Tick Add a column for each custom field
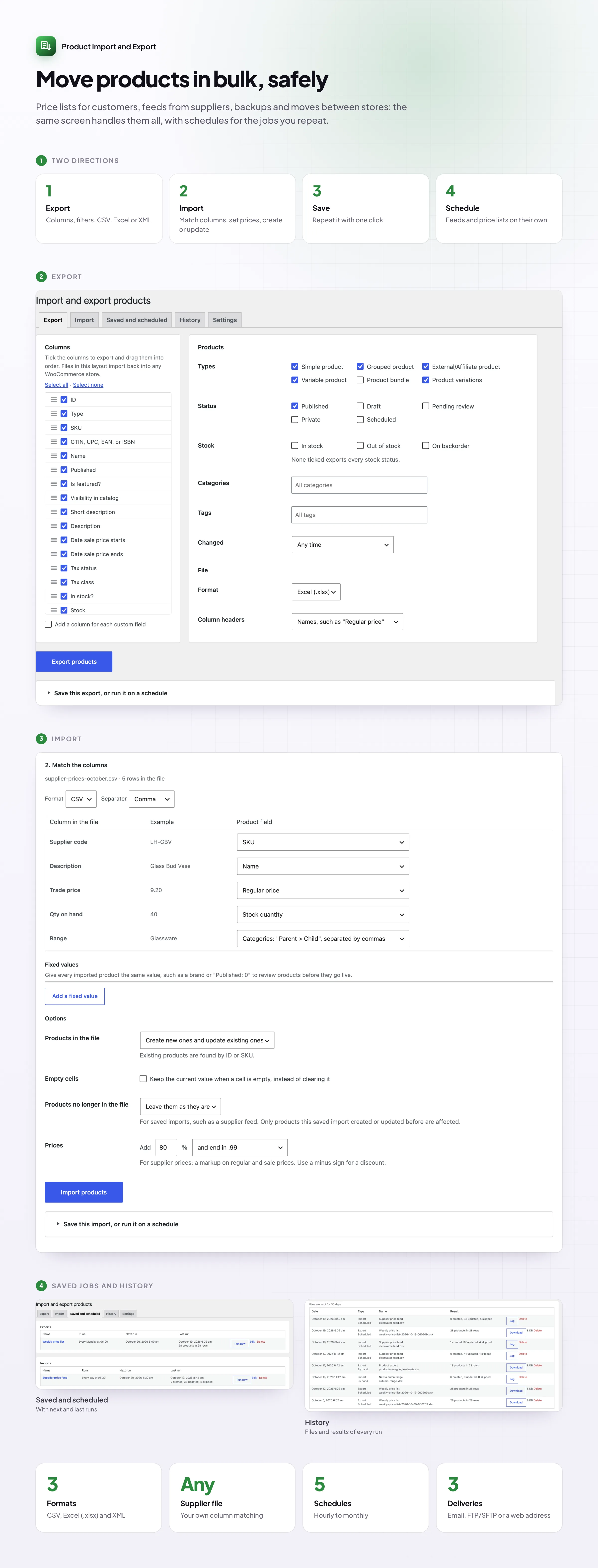 48,624
